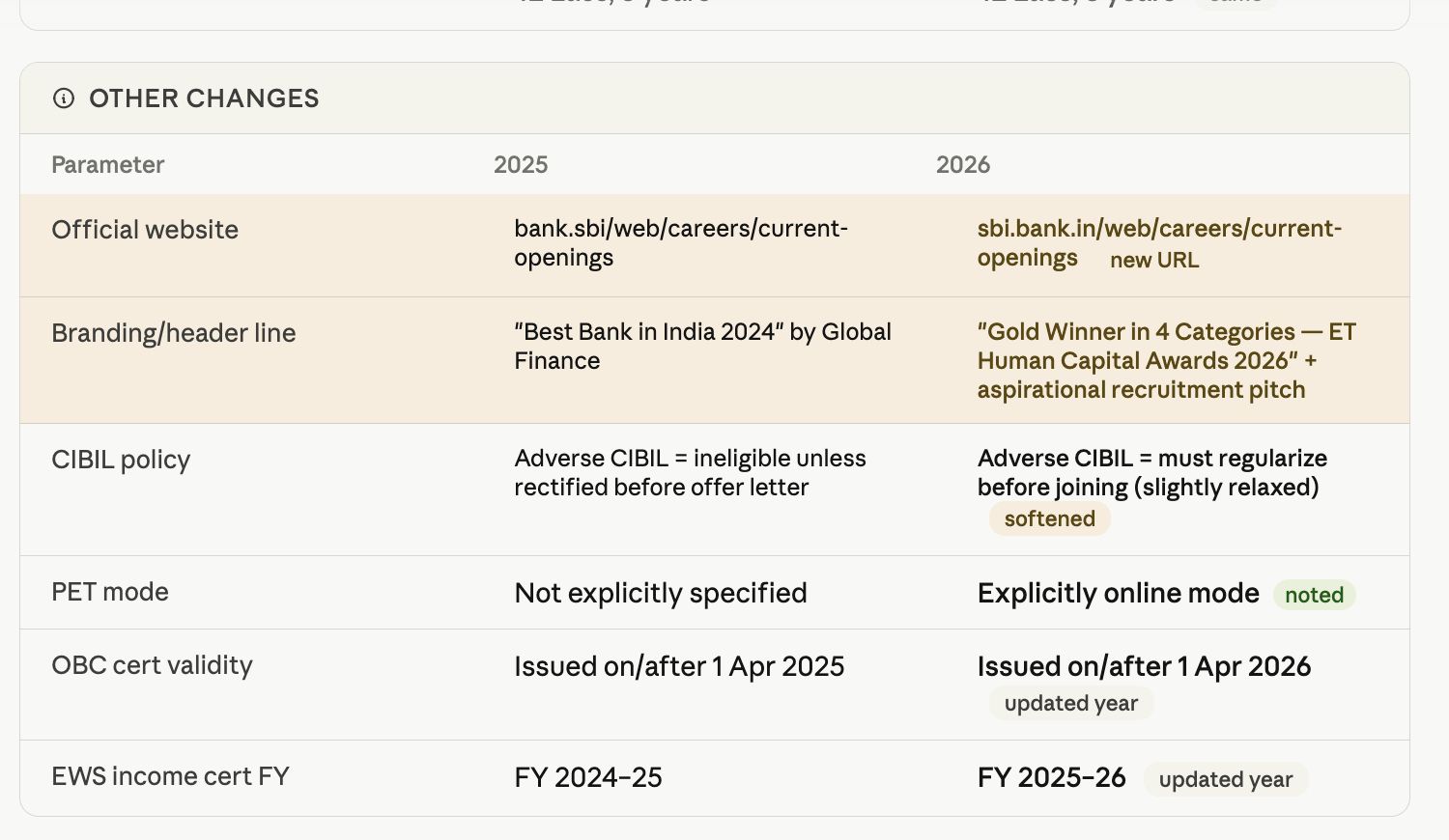Click the 'new URL' tag
Viewport: 1449px width, 840px height.
(1154, 260)
